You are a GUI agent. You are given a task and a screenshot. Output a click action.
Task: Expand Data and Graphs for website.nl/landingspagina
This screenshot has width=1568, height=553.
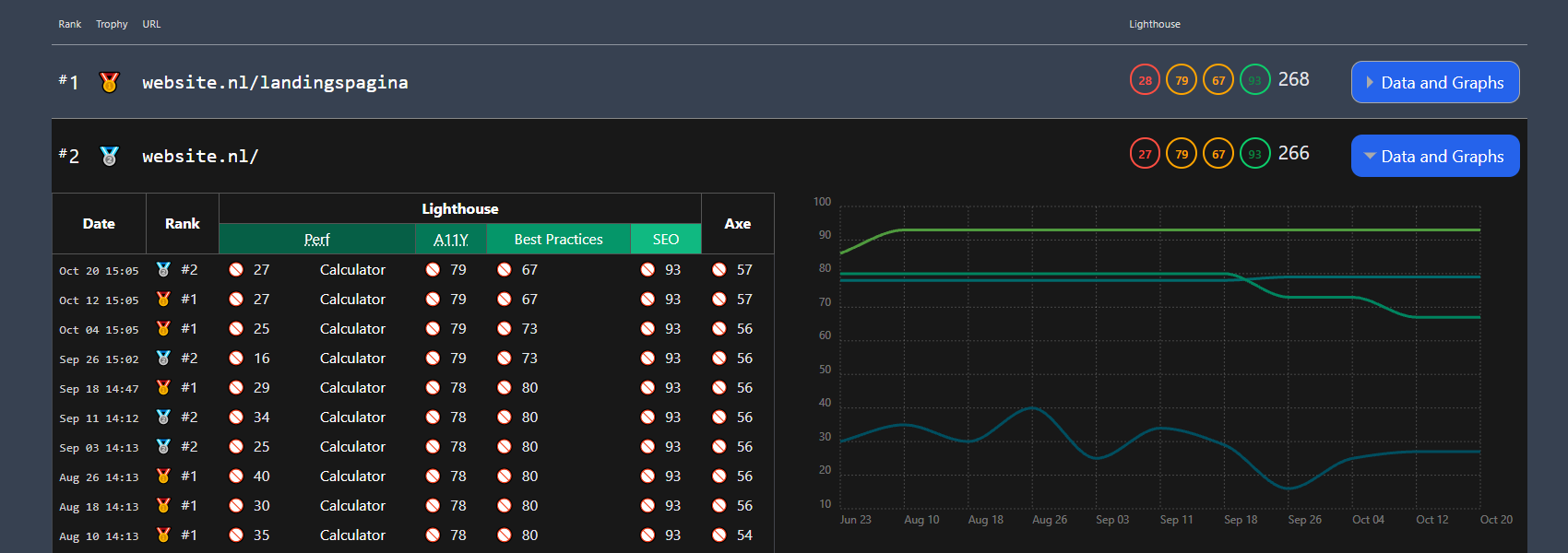(1435, 82)
